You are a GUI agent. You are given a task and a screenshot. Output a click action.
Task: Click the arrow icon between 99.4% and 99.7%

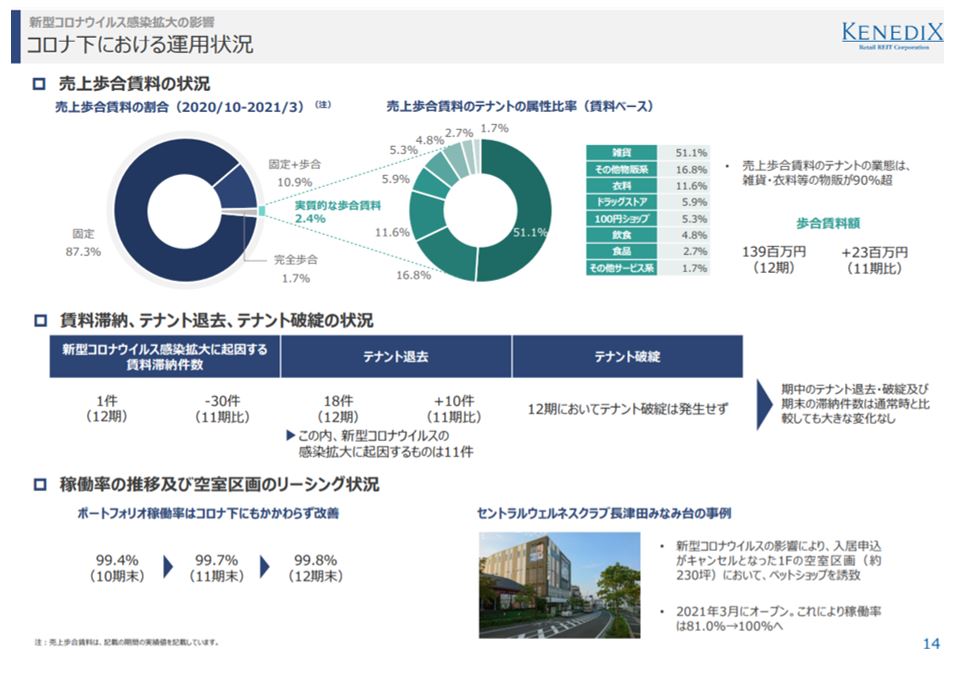pyautogui.click(x=166, y=566)
